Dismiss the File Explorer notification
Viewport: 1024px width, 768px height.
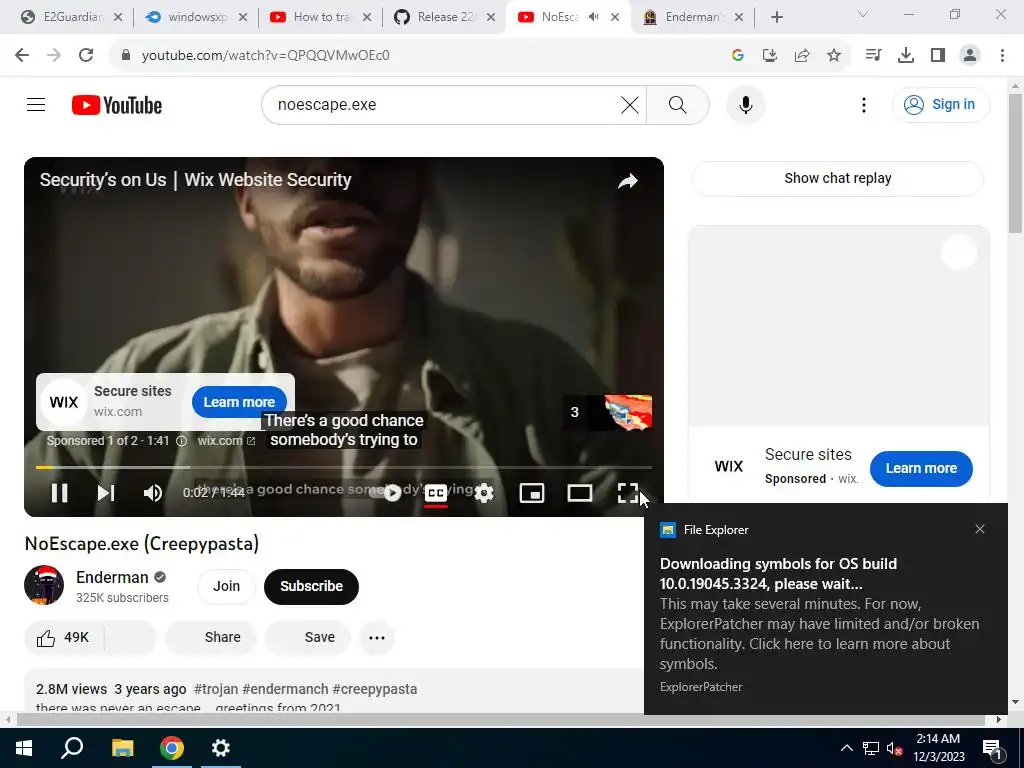(x=980, y=529)
